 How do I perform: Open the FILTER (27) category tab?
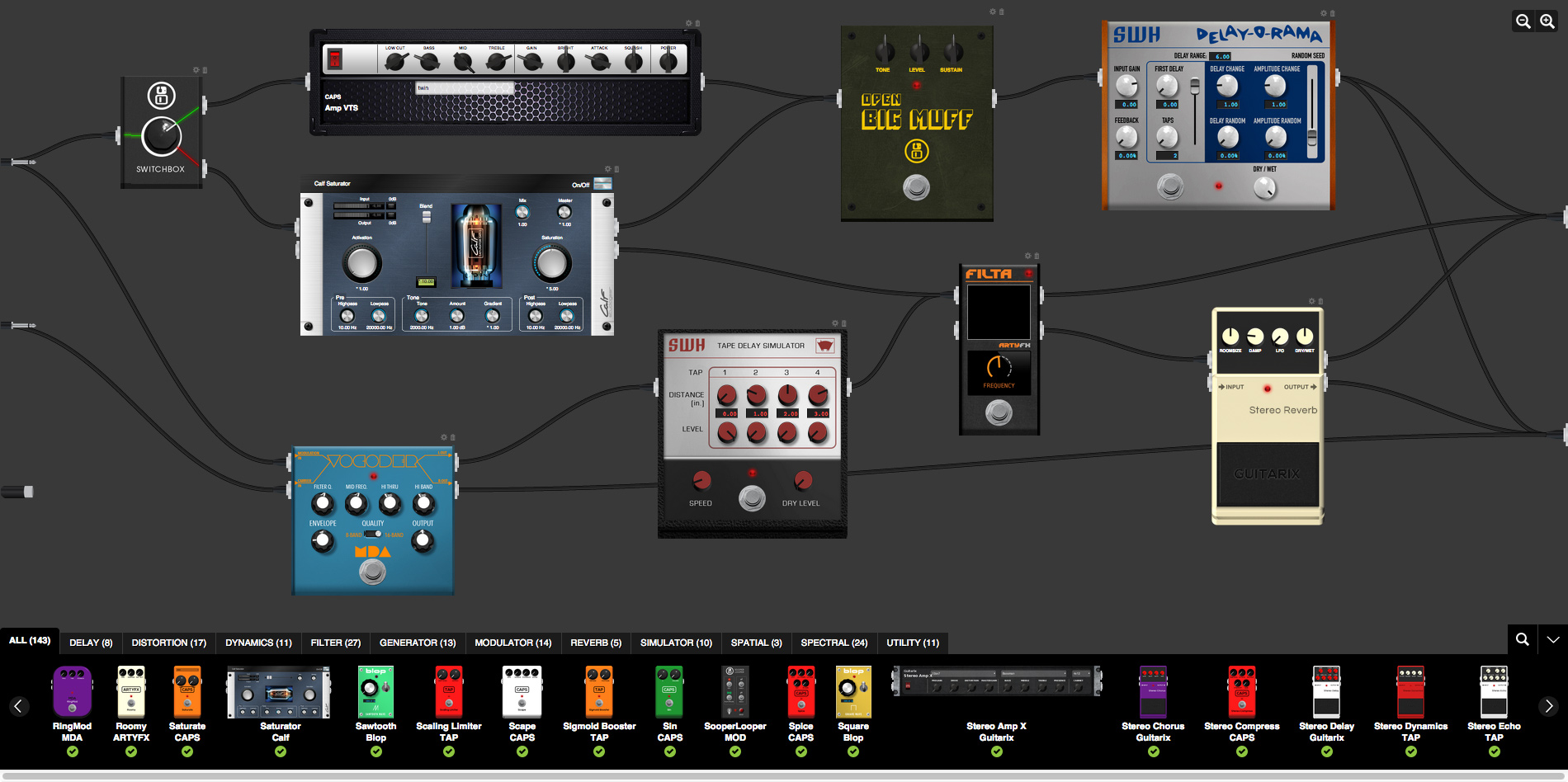[x=336, y=643]
